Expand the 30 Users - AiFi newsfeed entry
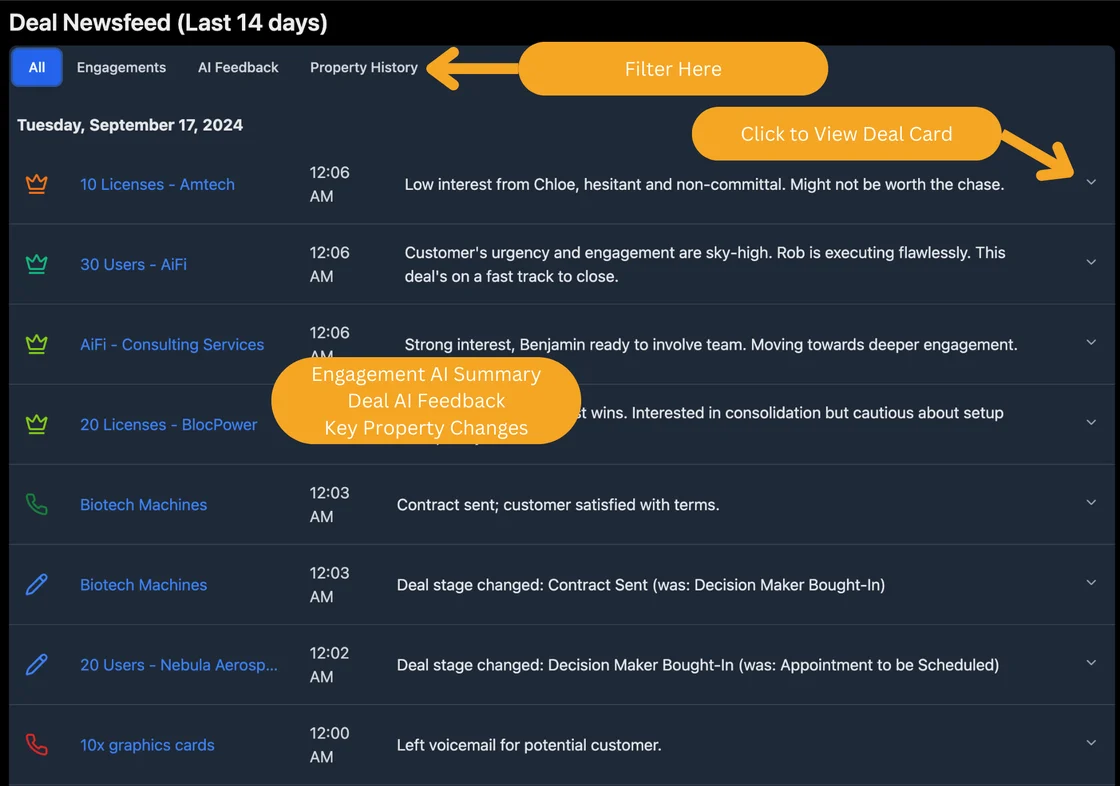 pos(1091,262)
